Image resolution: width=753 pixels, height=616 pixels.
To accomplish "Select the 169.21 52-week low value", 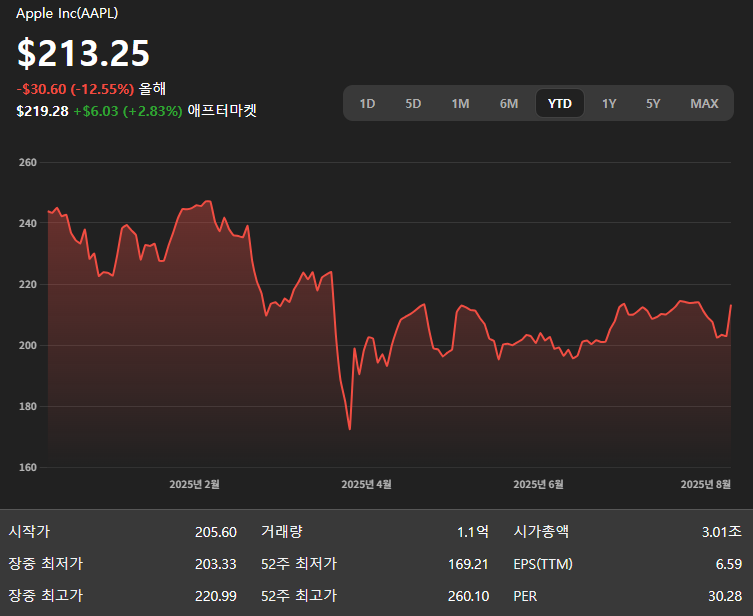I will pyautogui.click(x=468, y=564).
